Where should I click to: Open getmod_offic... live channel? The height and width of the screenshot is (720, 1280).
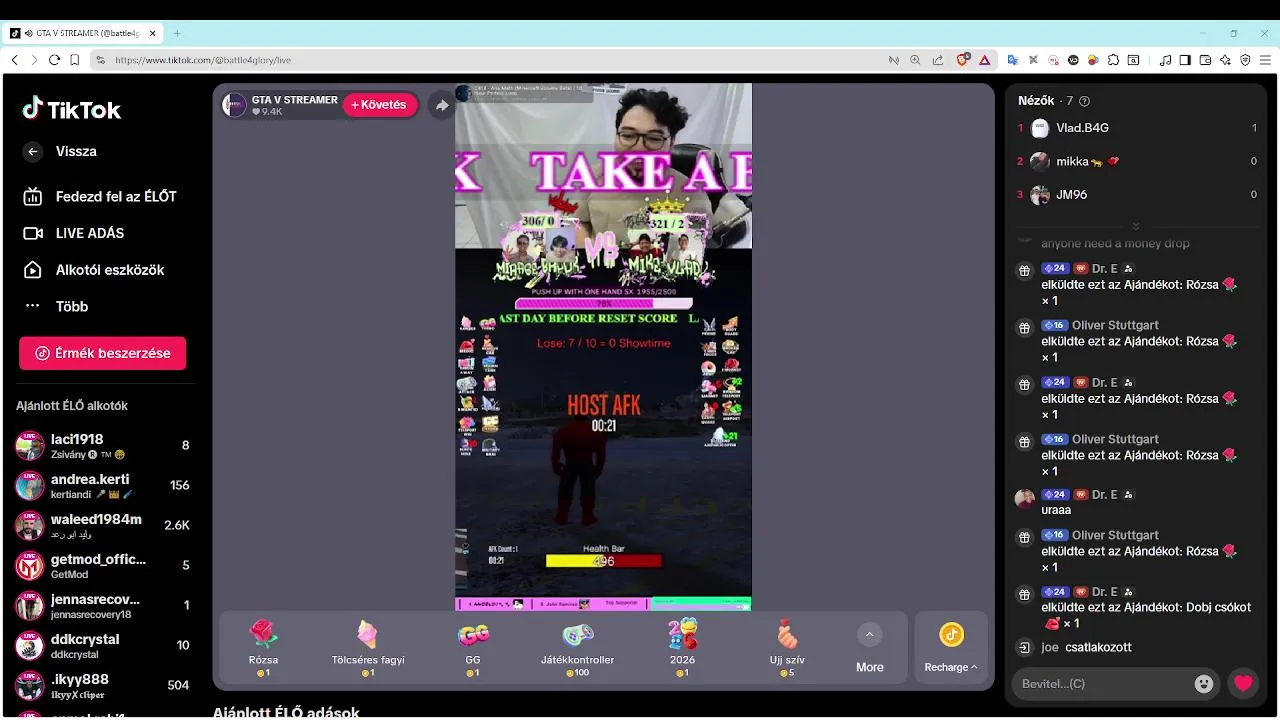(102, 565)
